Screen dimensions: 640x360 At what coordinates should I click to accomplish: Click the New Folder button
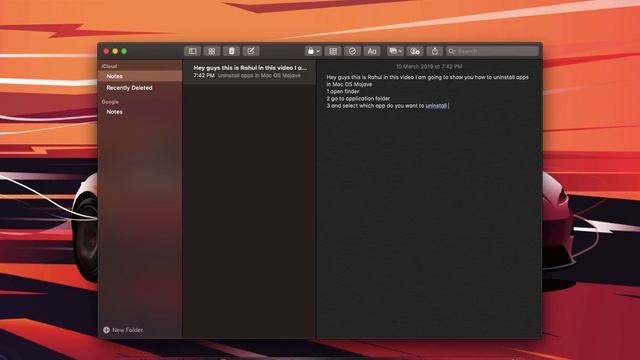pyautogui.click(x=123, y=330)
